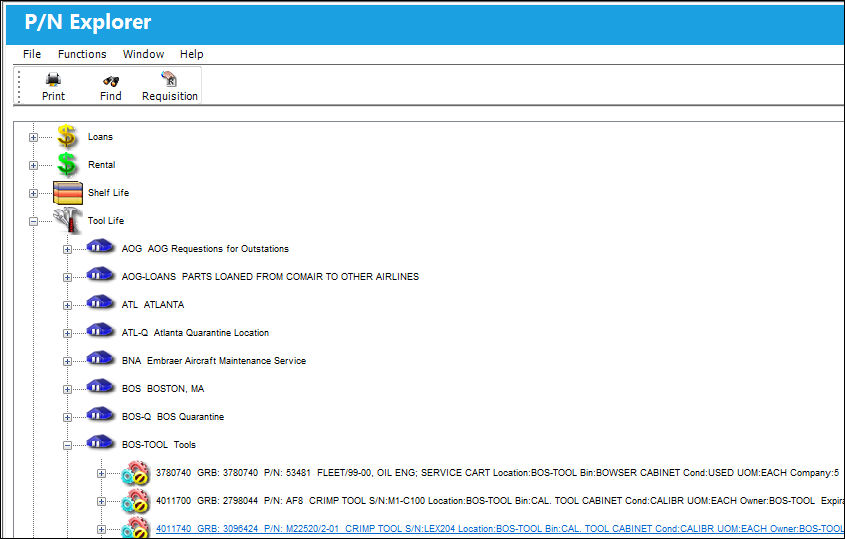The width and height of the screenshot is (845, 539).
Task: Expand the BOS-Q BOS Quarantine node
Action: tap(67, 418)
